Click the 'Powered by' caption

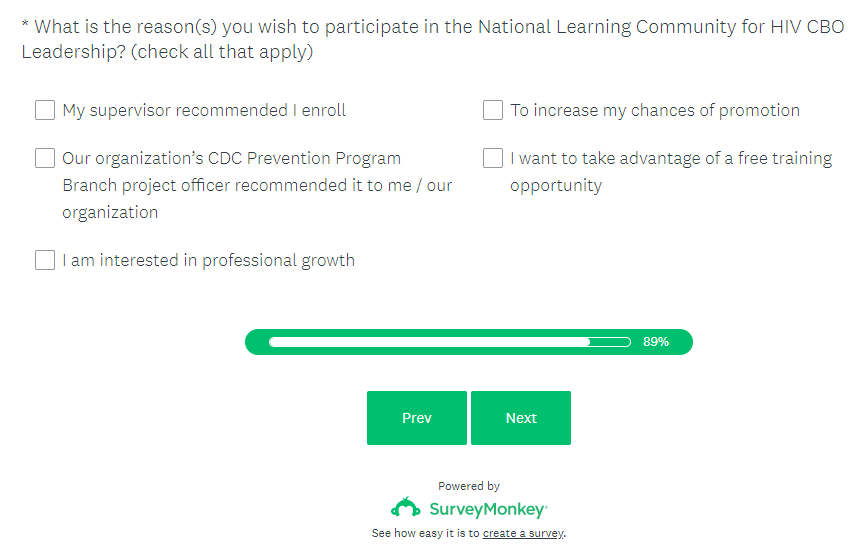tap(469, 486)
